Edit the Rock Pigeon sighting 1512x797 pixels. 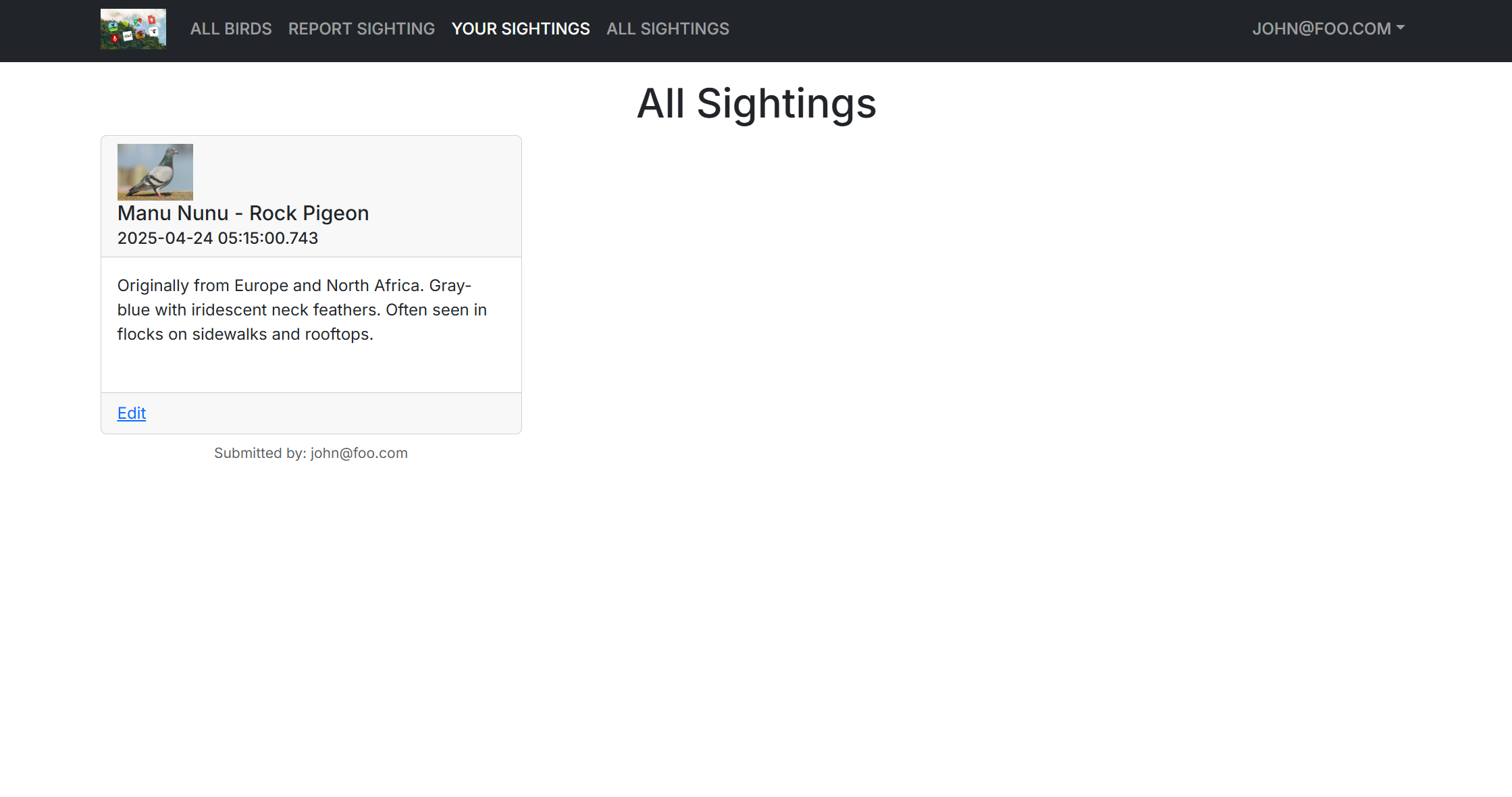click(x=132, y=413)
